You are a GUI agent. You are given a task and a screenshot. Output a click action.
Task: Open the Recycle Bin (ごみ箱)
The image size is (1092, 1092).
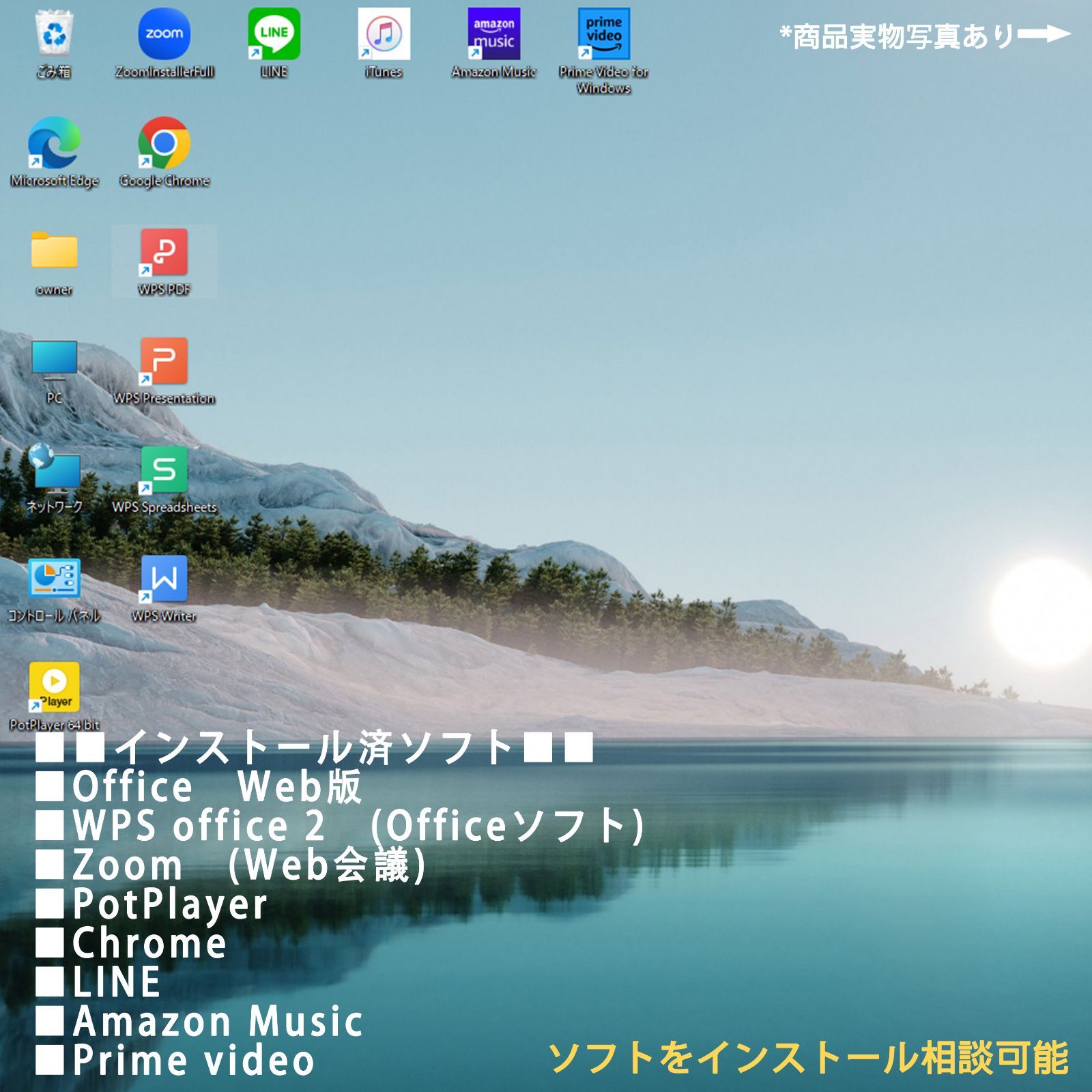coord(55,34)
